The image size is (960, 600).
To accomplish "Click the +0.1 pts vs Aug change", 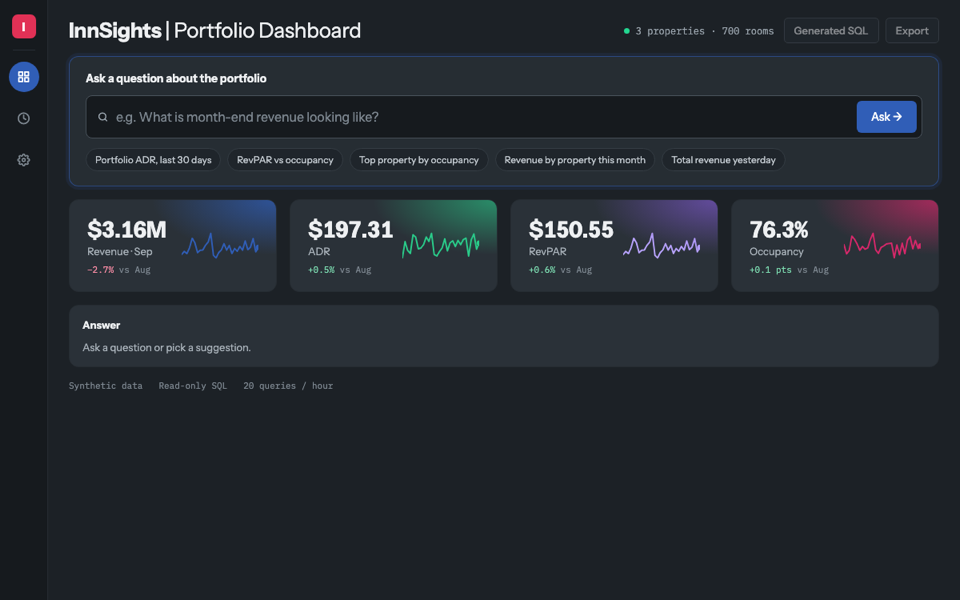I will click(789, 269).
